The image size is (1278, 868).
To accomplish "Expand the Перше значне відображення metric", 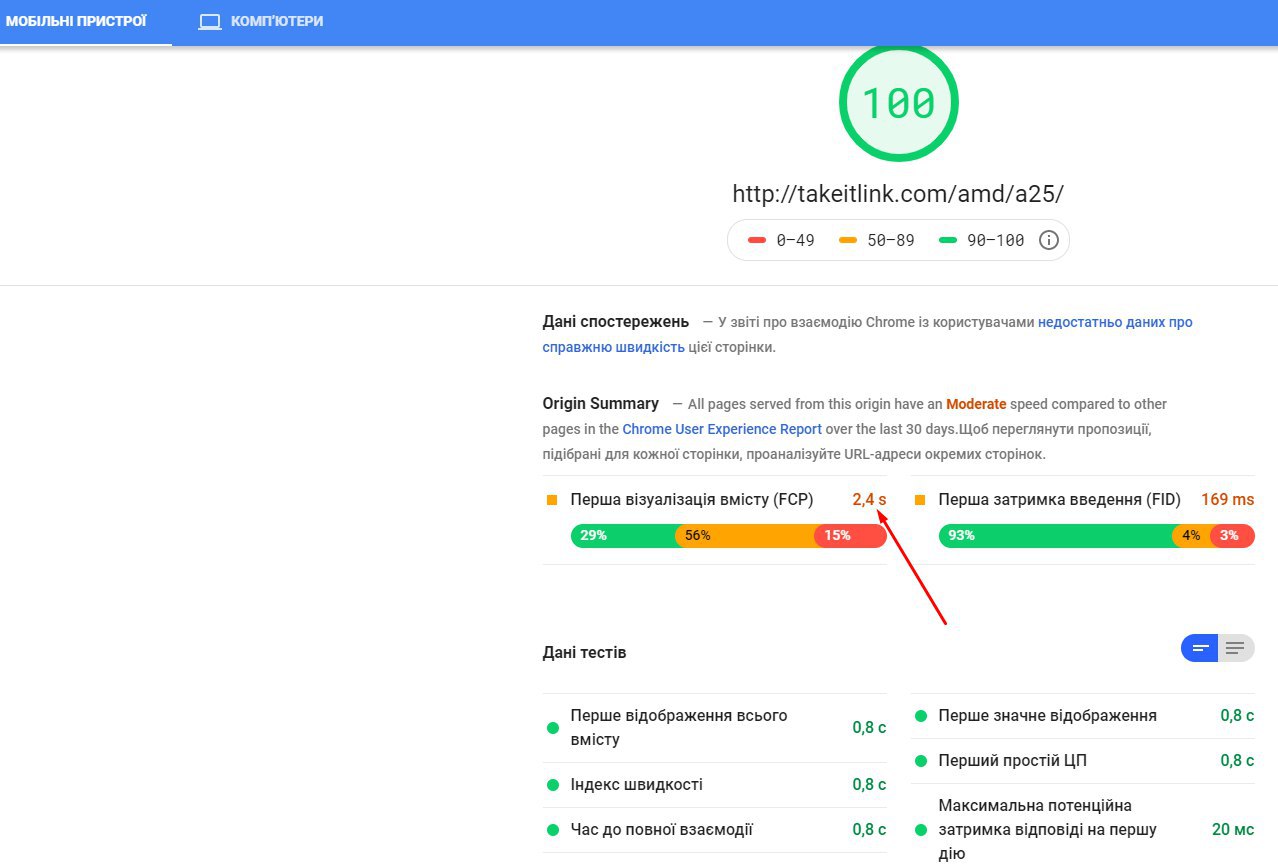I will pos(1047,716).
